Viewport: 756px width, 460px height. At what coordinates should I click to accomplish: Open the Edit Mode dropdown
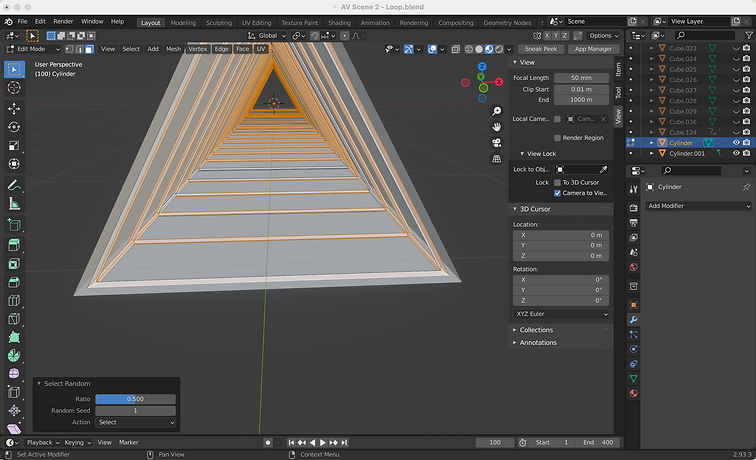(33, 49)
